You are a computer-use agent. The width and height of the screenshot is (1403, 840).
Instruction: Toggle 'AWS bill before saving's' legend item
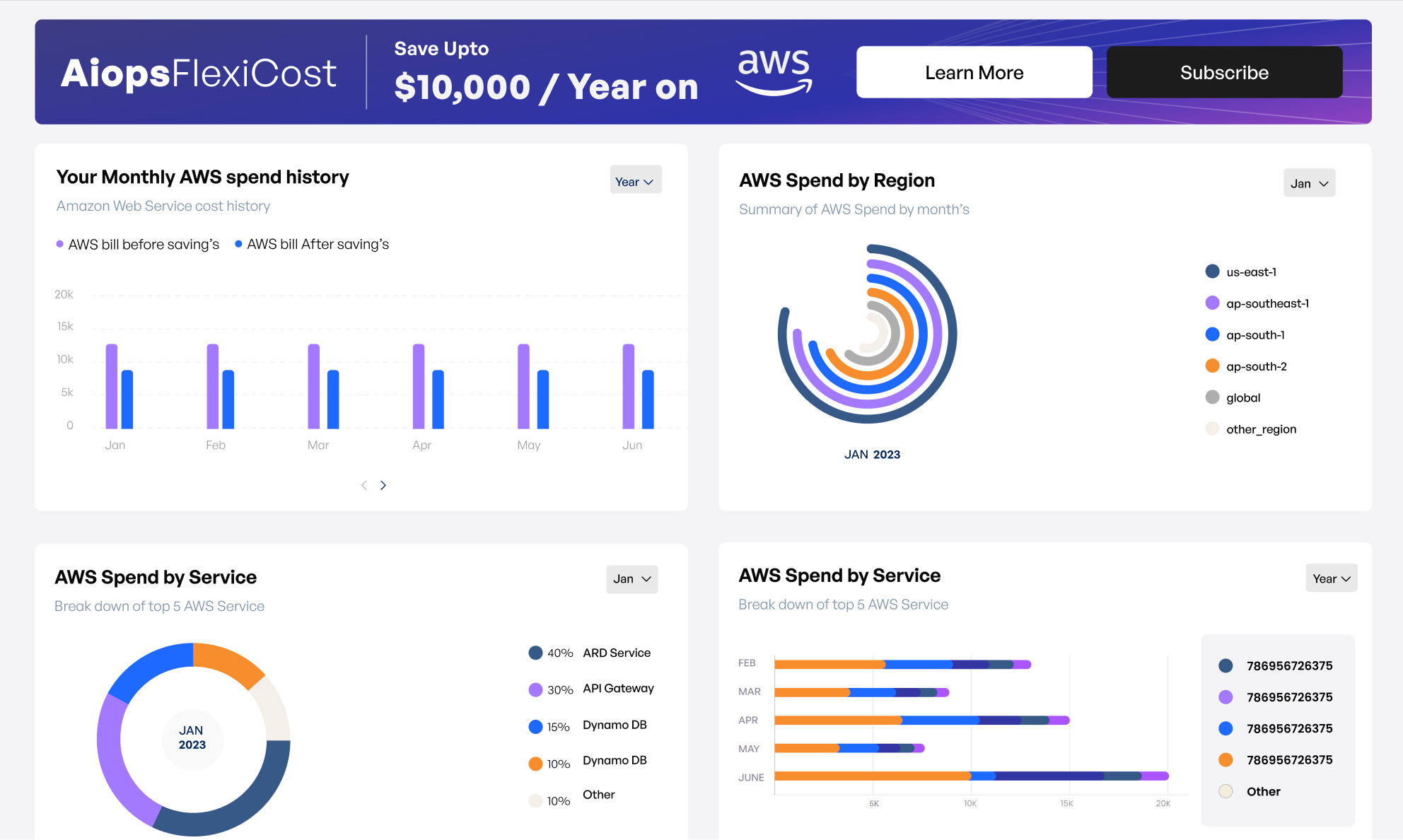coord(138,244)
